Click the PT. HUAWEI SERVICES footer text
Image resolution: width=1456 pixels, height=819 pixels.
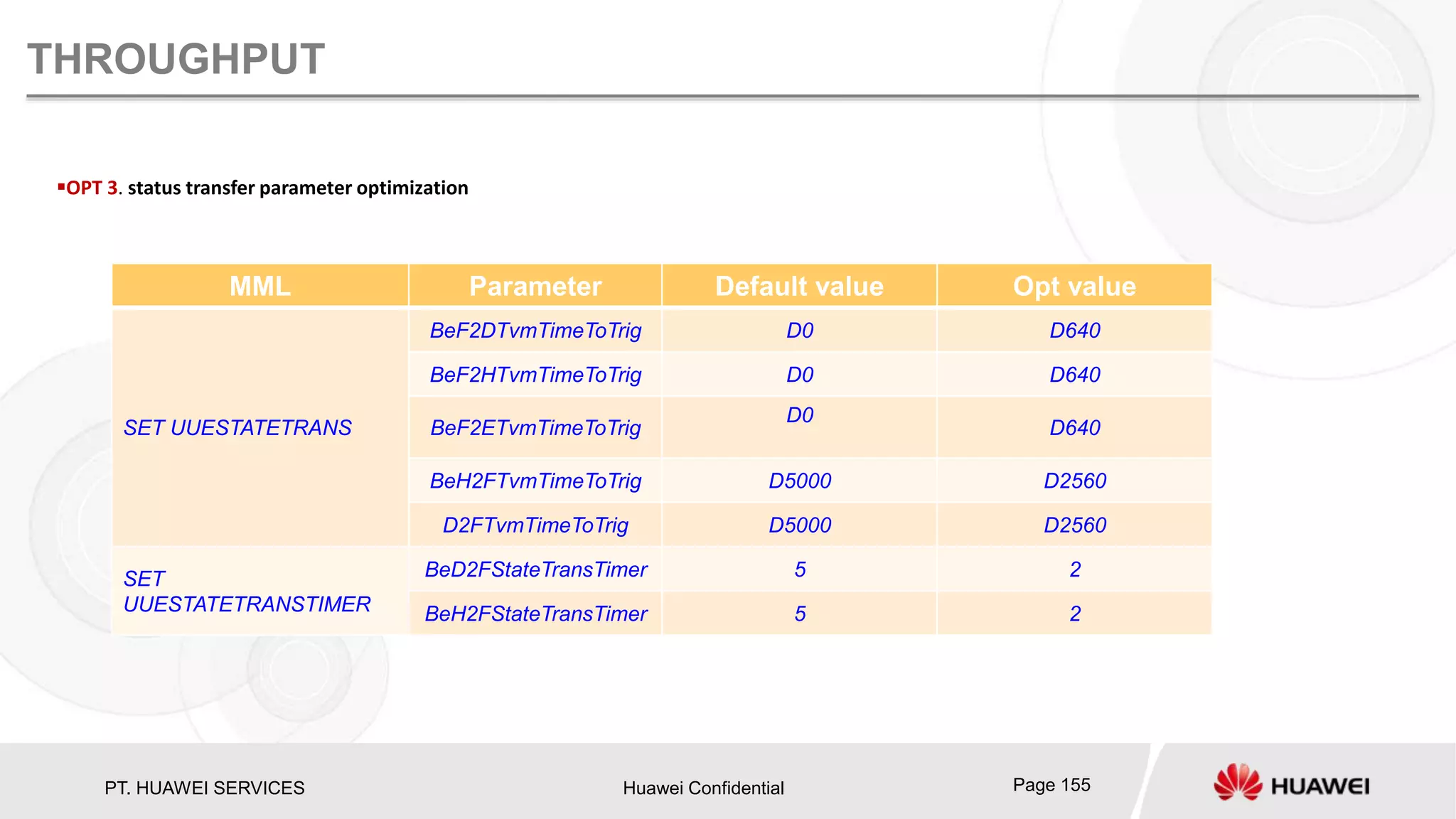tap(204, 788)
